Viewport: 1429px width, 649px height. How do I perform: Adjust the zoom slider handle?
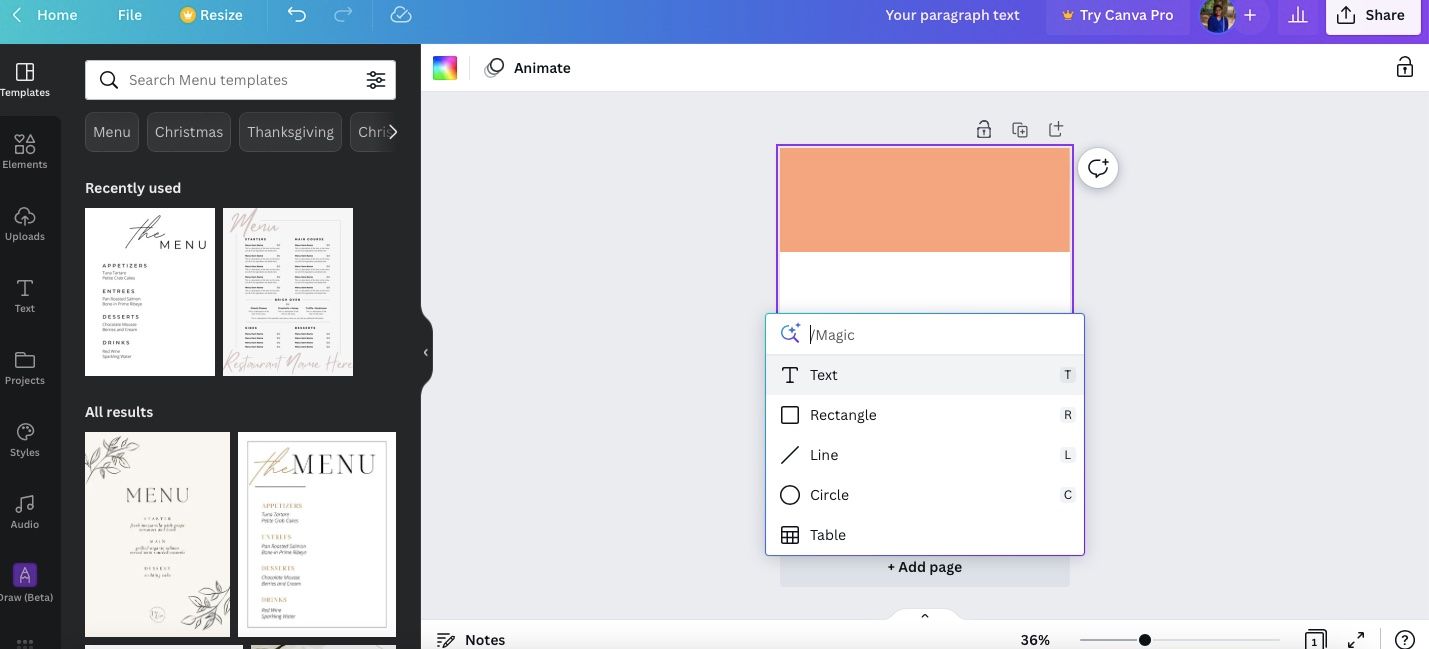tap(1144, 640)
